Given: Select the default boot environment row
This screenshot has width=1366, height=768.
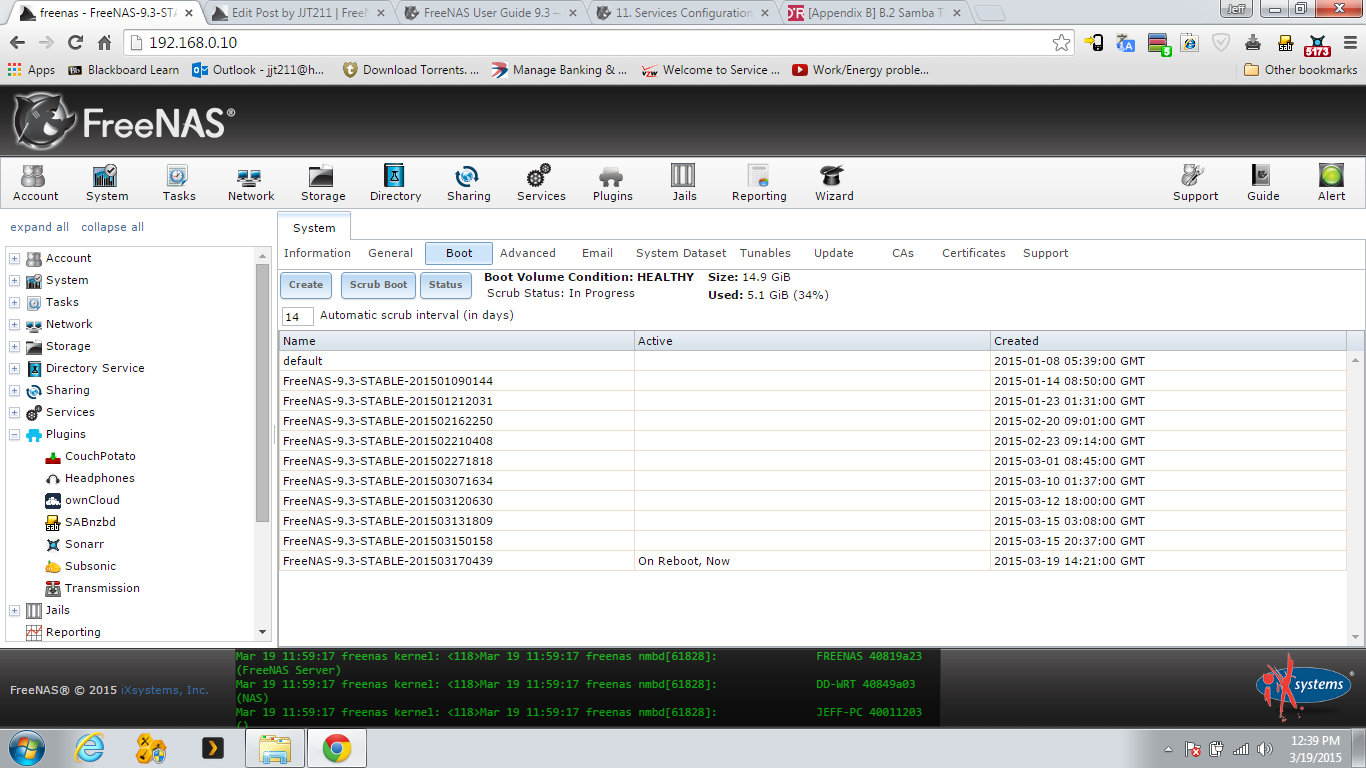Looking at the screenshot, I should (813, 361).
